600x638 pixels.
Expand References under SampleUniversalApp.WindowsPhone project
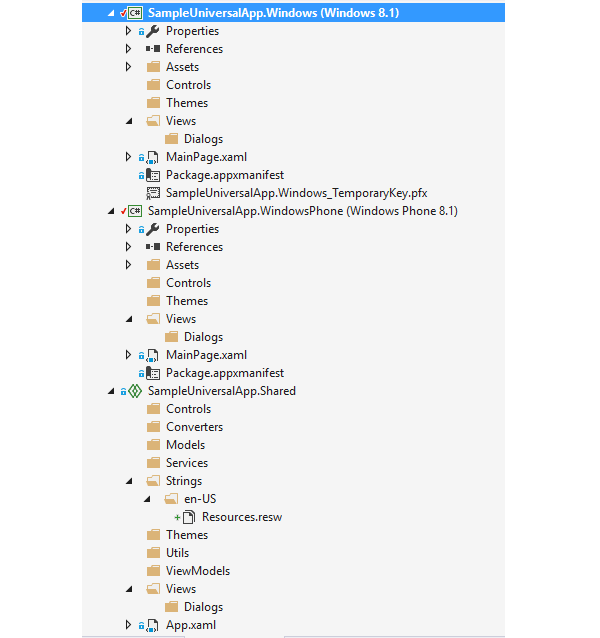[x=128, y=247]
